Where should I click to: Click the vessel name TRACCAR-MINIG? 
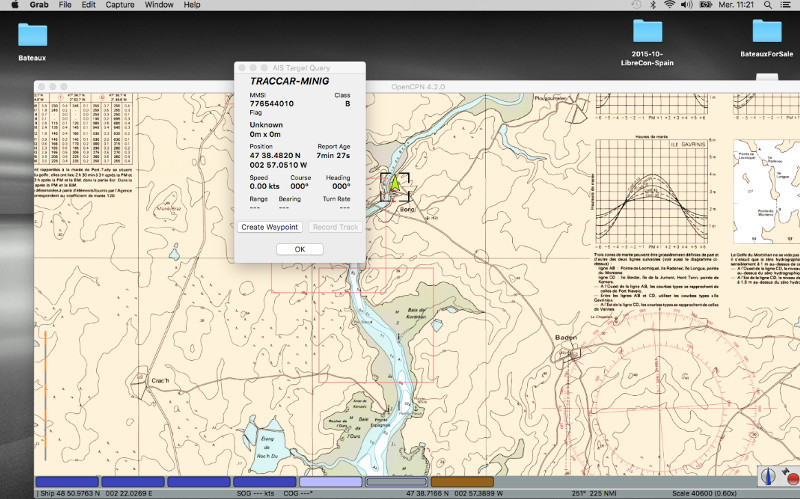coord(289,81)
